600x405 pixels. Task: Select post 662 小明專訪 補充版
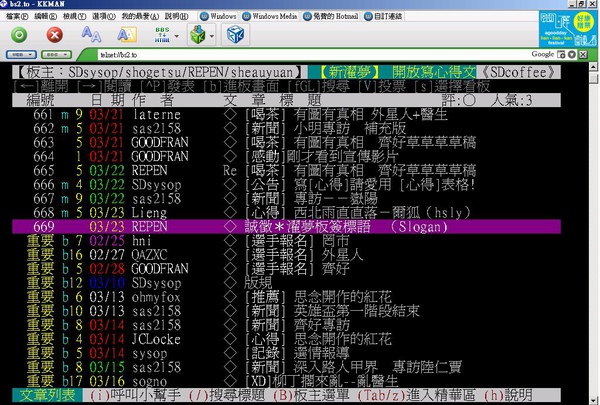coord(287,128)
